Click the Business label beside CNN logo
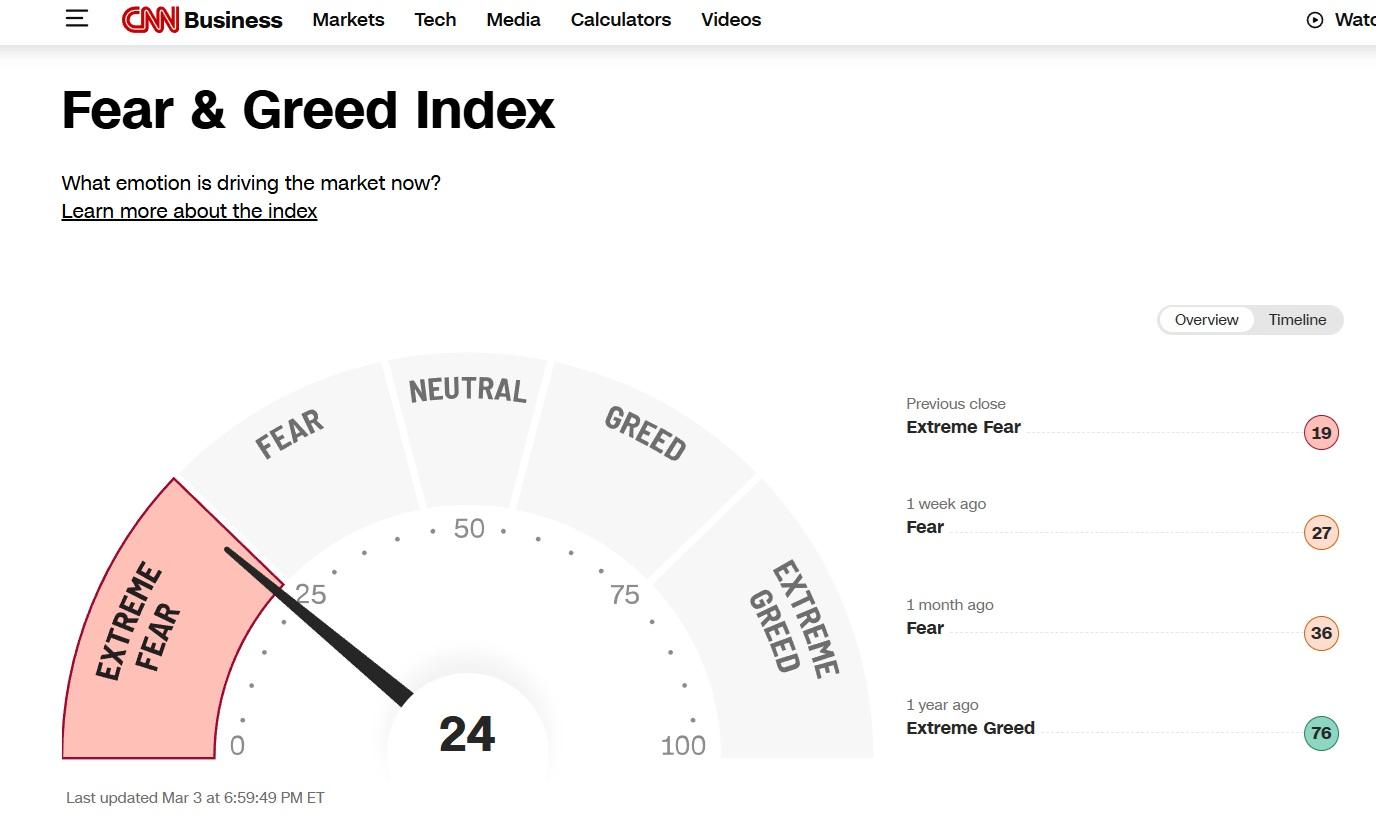1376x839 pixels. [234, 20]
